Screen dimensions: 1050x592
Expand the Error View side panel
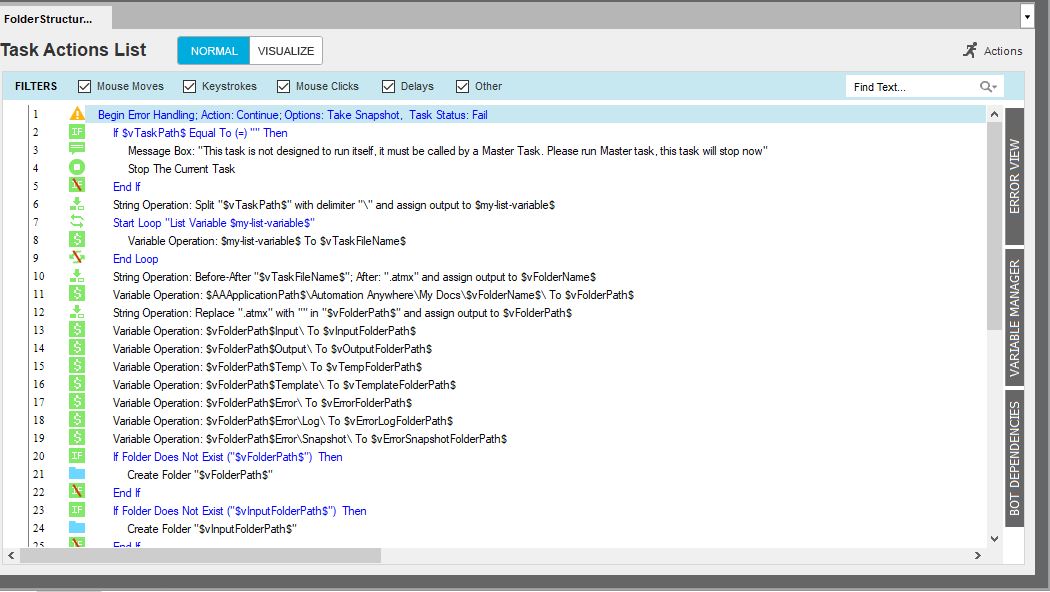pyautogui.click(x=1015, y=178)
